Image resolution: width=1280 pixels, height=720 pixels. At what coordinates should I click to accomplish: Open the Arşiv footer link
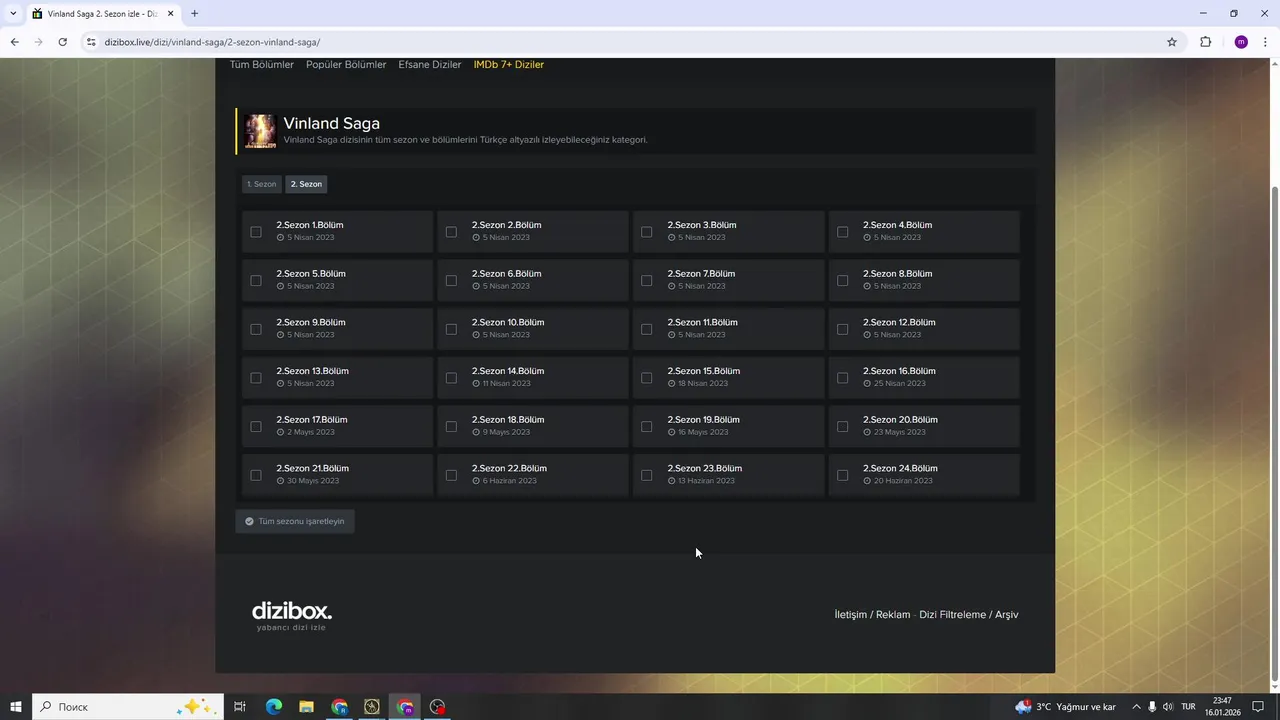[1007, 615]
